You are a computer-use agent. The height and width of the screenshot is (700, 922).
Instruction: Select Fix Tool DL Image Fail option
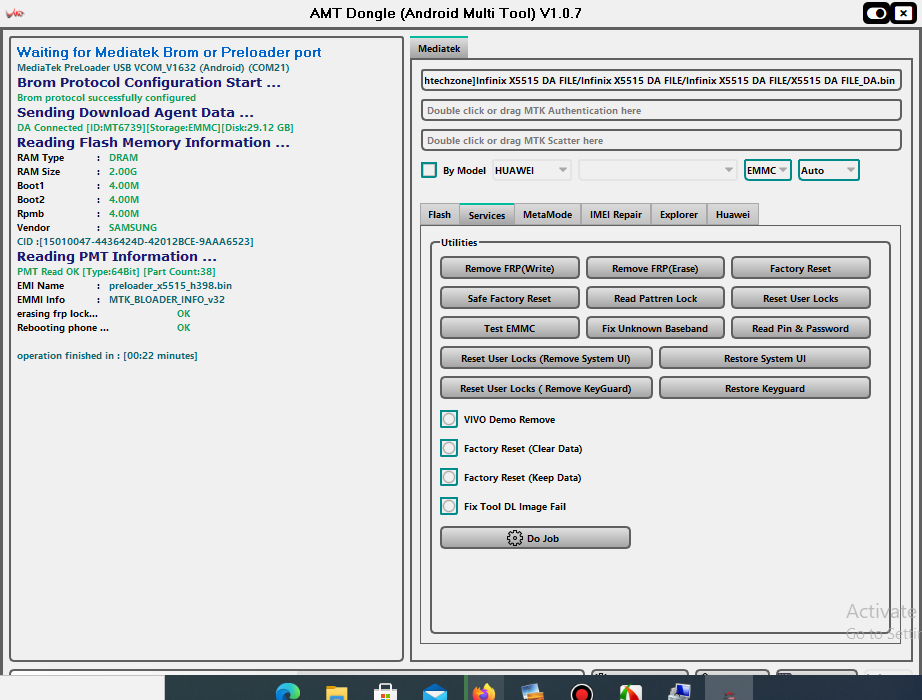point(449,506)
